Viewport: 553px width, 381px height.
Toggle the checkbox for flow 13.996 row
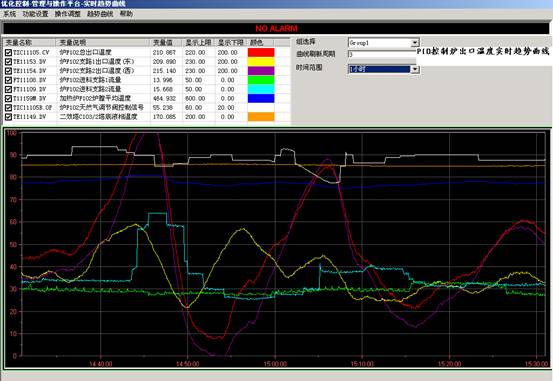(8, 80)
